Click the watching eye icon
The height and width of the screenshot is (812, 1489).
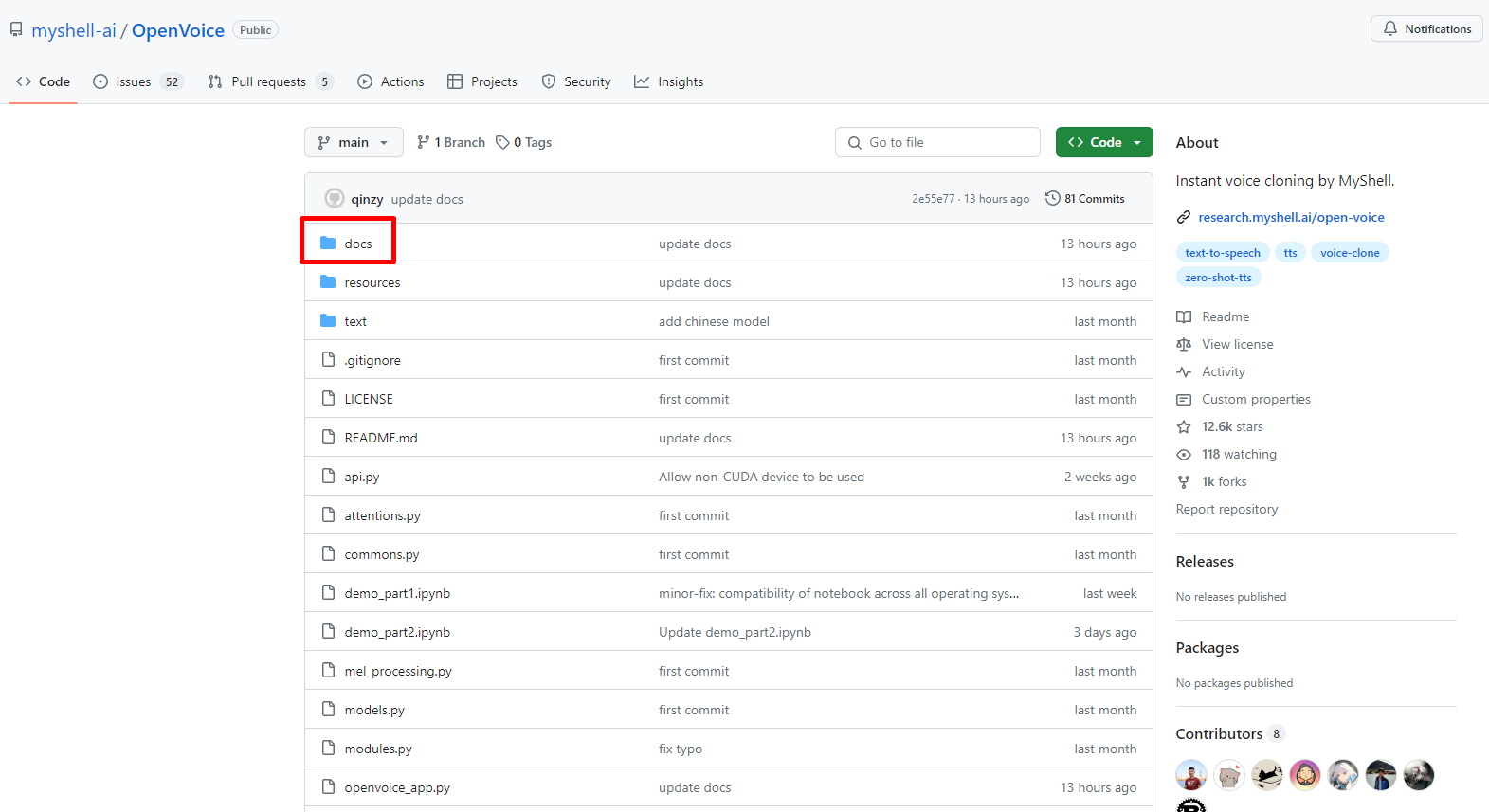tap(1184, 454)
